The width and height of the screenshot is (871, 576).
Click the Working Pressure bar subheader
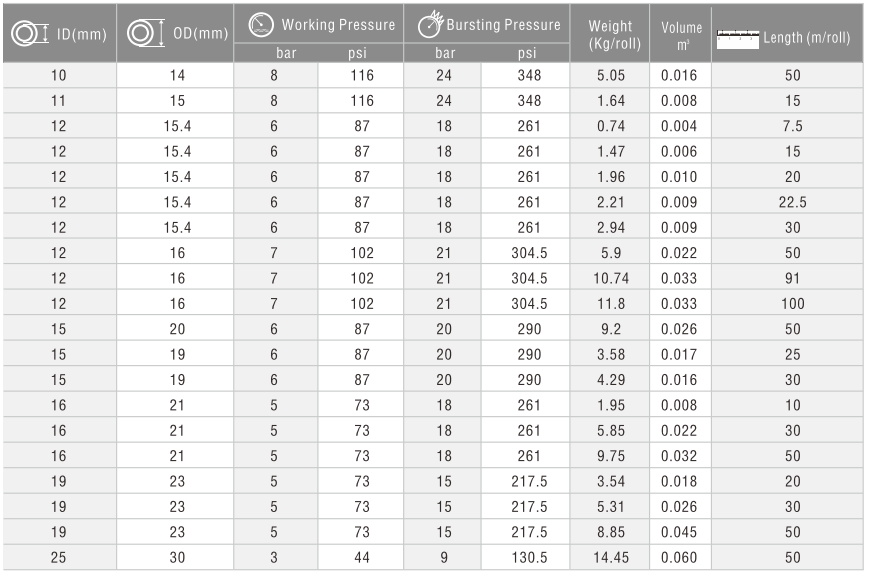[286, 53]
